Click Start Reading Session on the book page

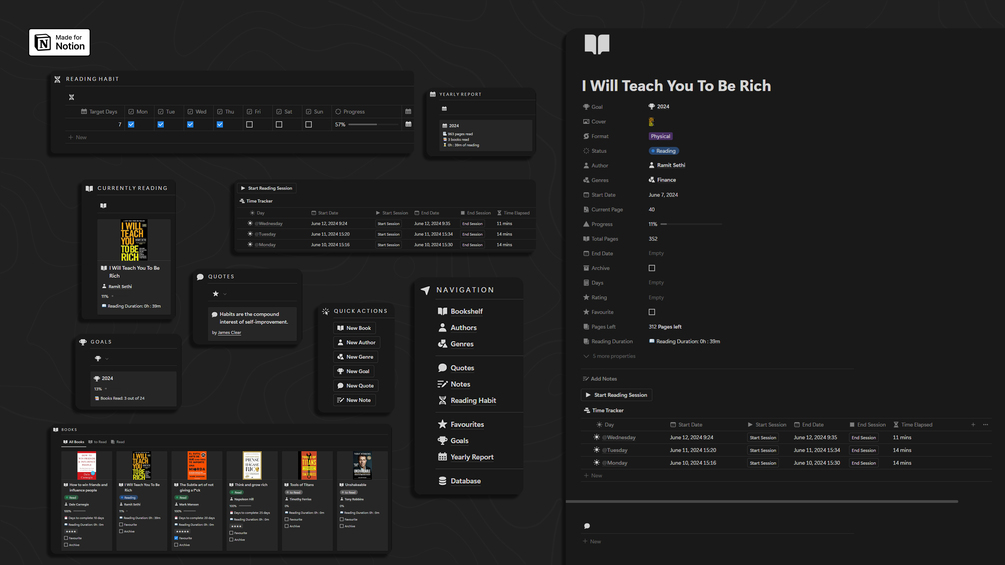[x=617, y=395]
